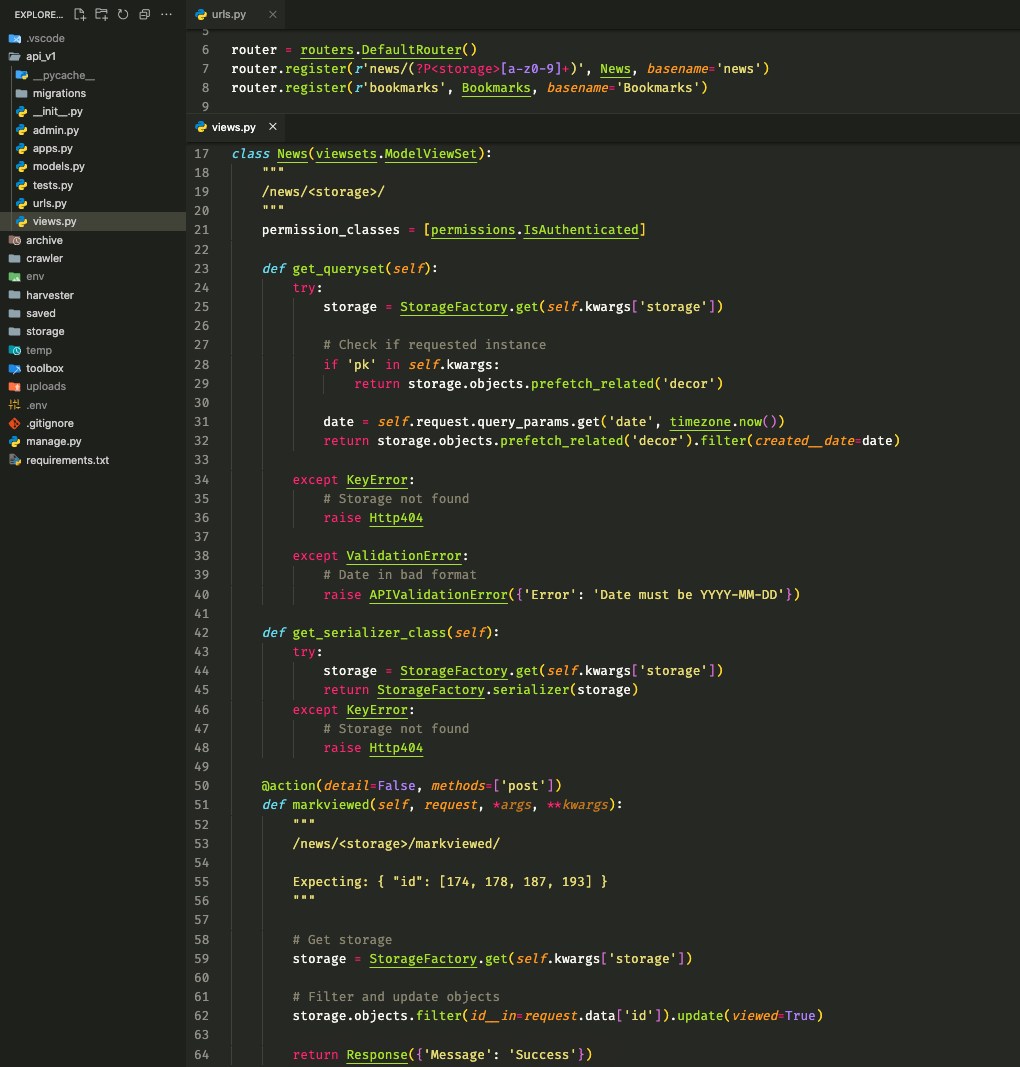Click the folder icon beside temp

point(14,350)
